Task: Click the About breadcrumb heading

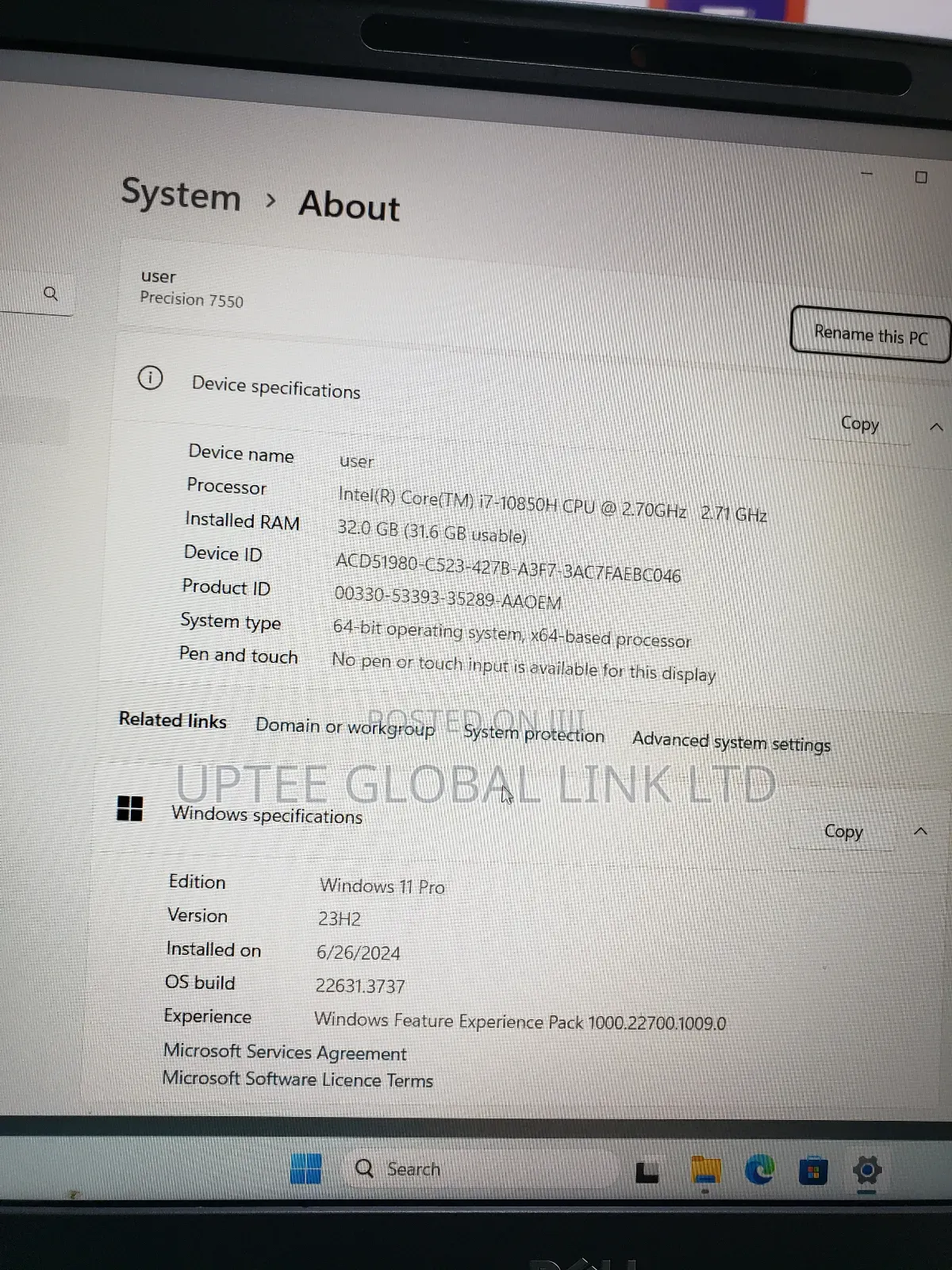Action: point(349,206)
